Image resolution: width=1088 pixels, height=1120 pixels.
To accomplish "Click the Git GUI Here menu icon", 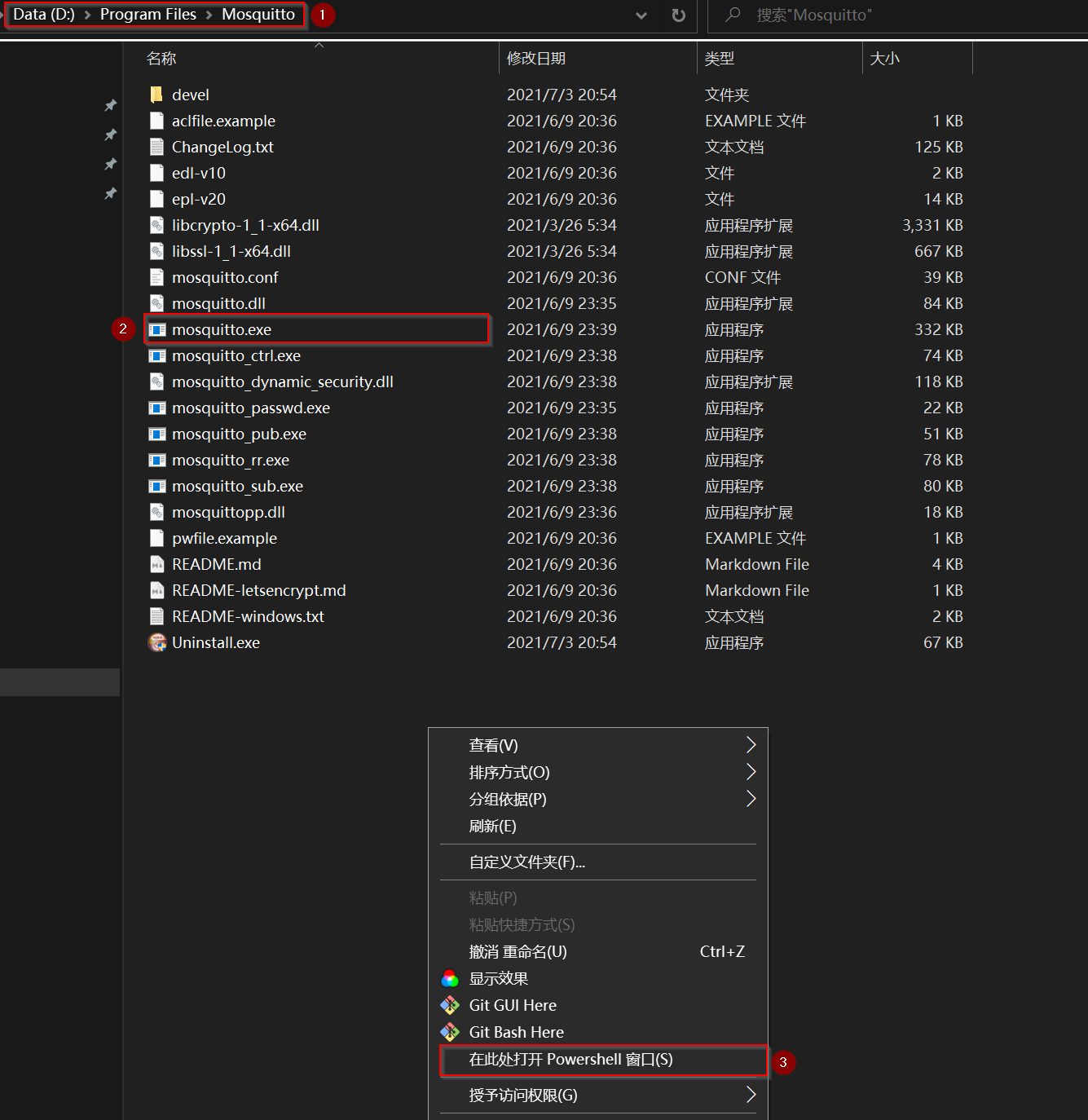I will point(450,1005).
